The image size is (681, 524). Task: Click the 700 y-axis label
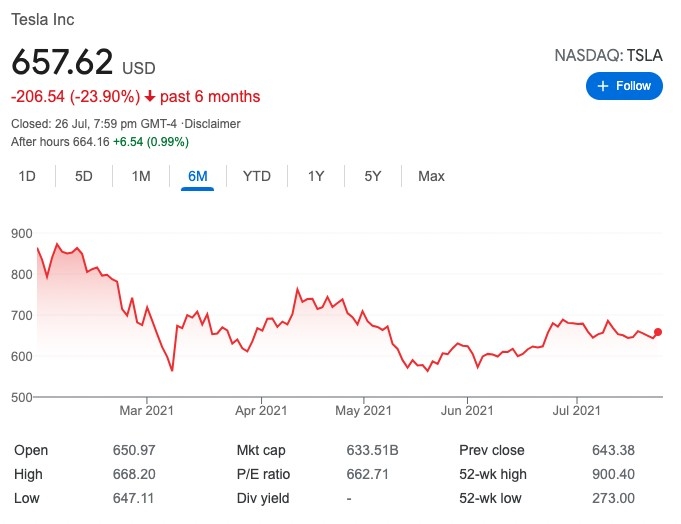click(22, 315)
